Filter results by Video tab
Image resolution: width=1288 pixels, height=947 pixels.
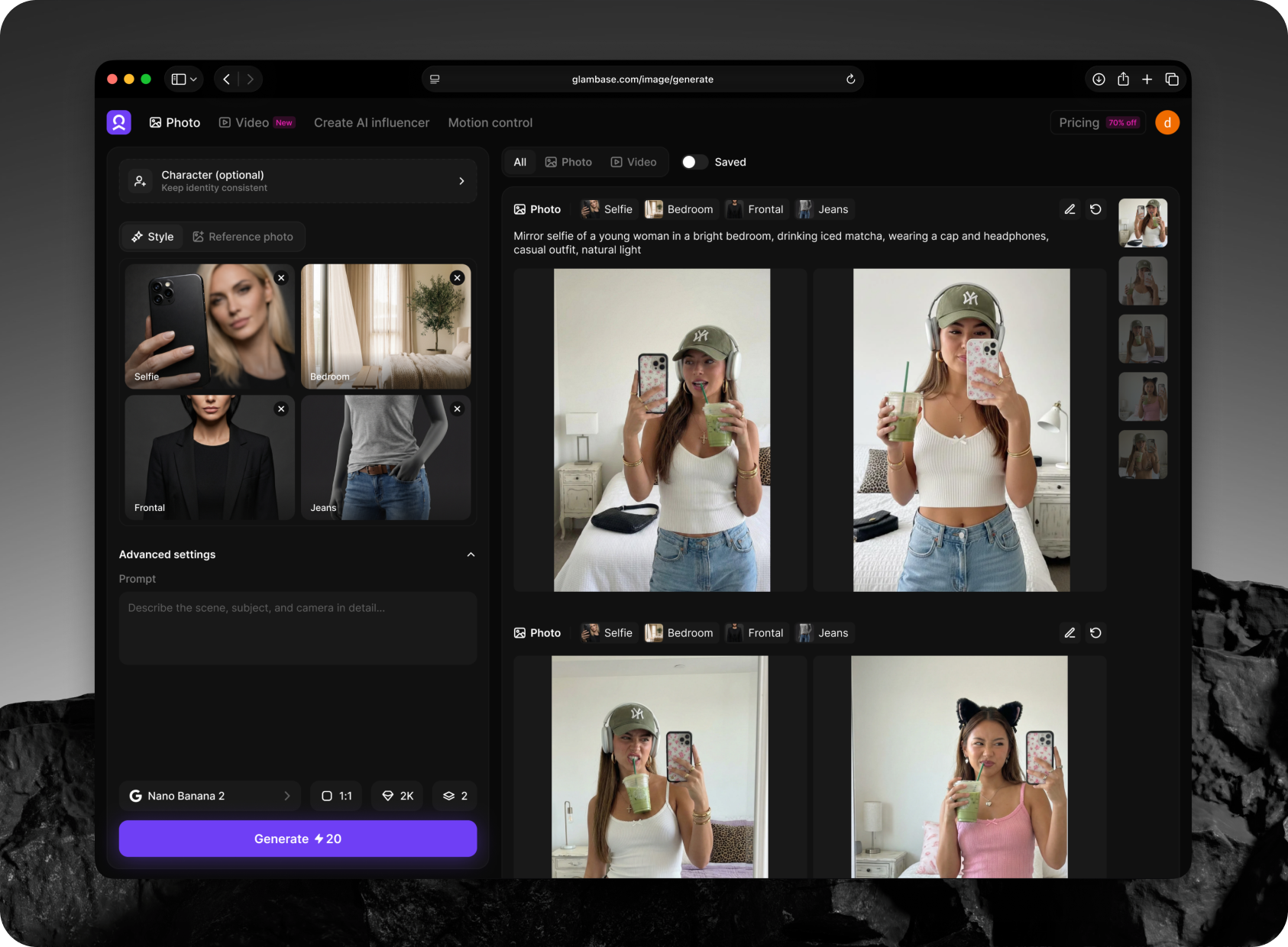pyautogui.click(x=633, y=162)
